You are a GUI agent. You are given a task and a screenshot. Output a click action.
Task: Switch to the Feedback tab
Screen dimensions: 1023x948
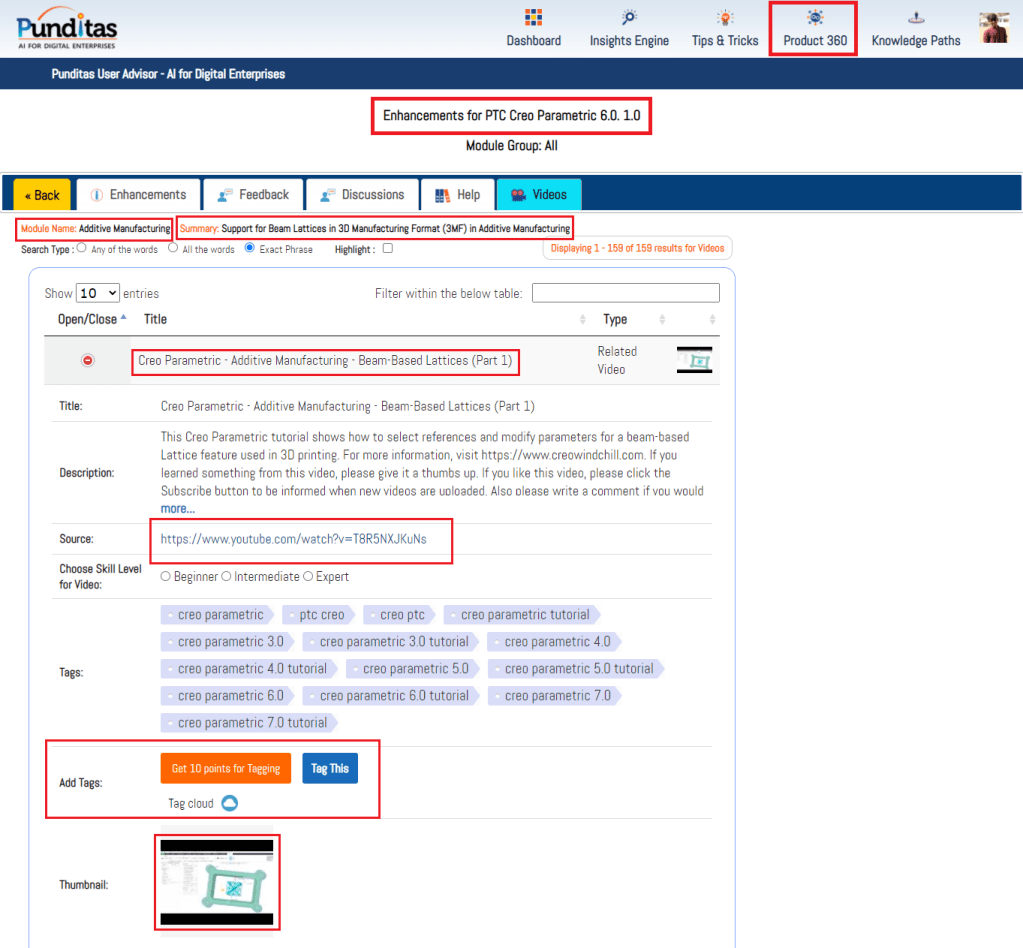pos(253,195)
